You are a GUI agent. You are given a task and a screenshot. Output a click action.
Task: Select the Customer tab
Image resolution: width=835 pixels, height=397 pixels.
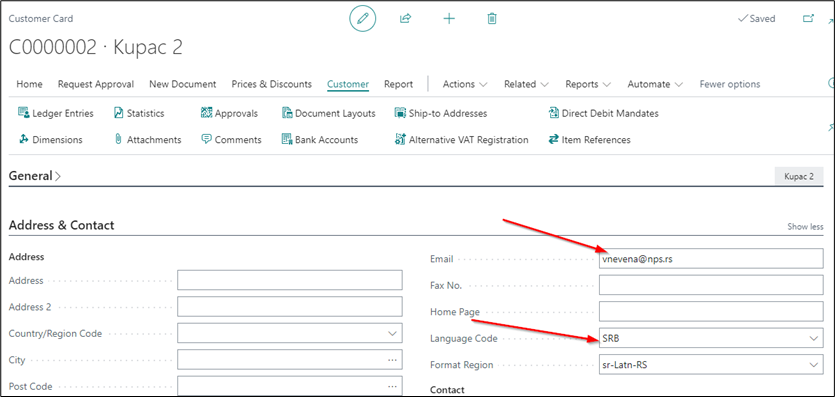348,84
